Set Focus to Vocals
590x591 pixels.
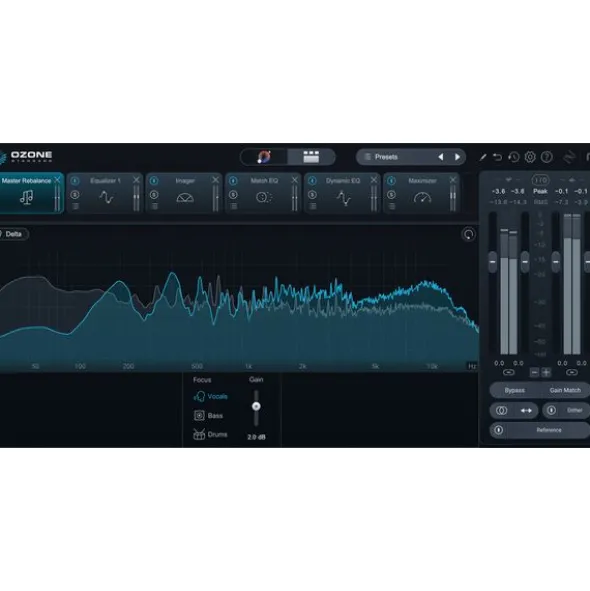(x=211, y=397)
